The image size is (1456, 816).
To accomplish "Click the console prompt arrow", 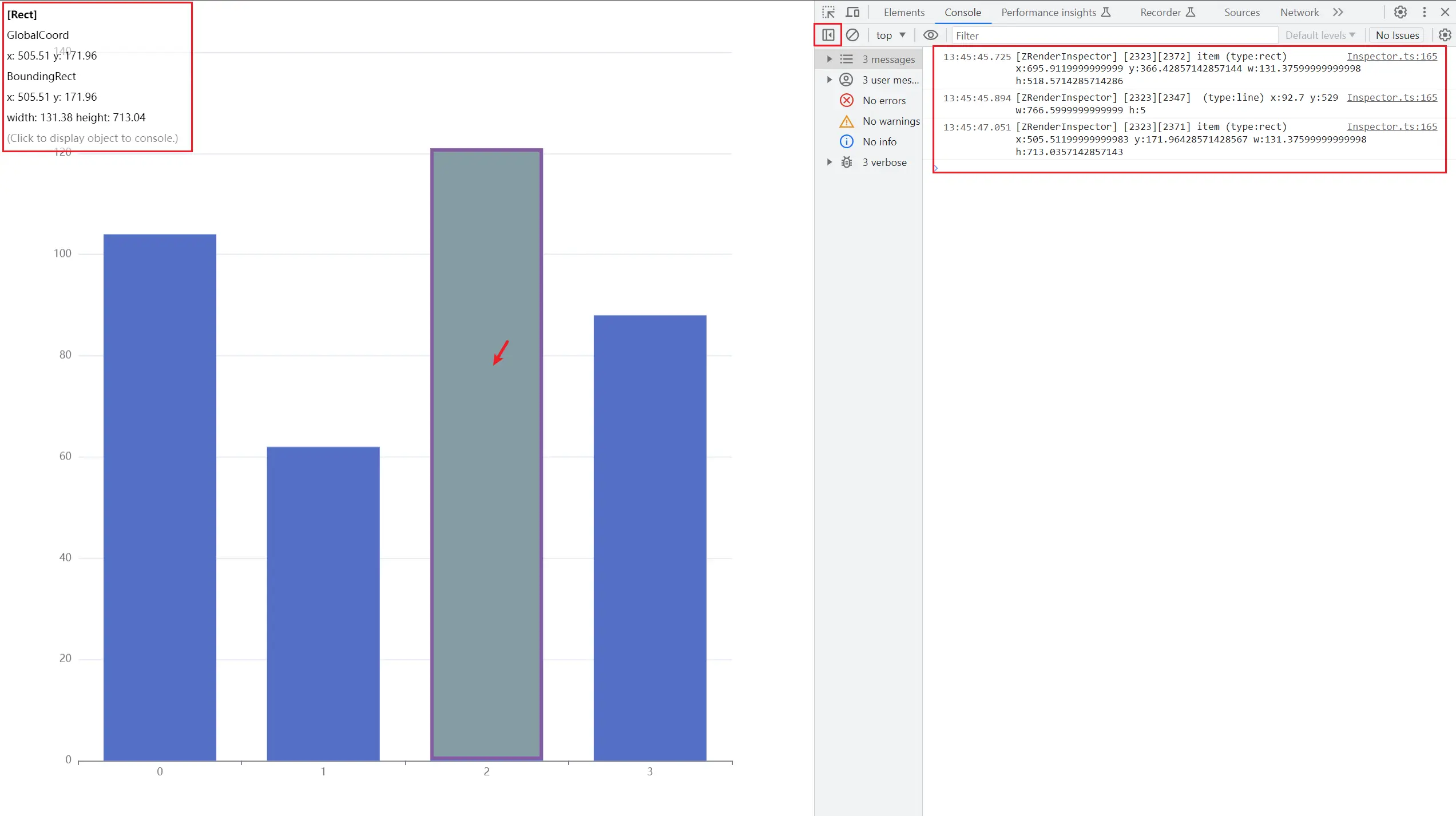I will click(x=937, y=168).
